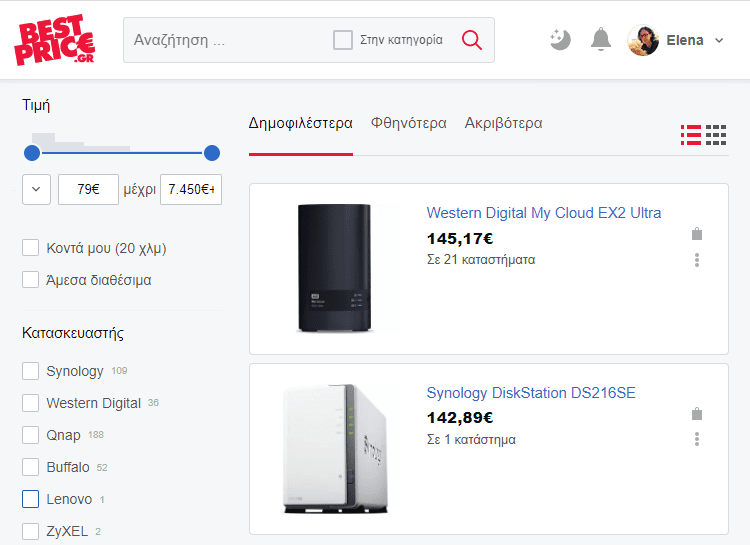Click the white Synology NAS product image
750x545 pixels.
coord(335,449)
